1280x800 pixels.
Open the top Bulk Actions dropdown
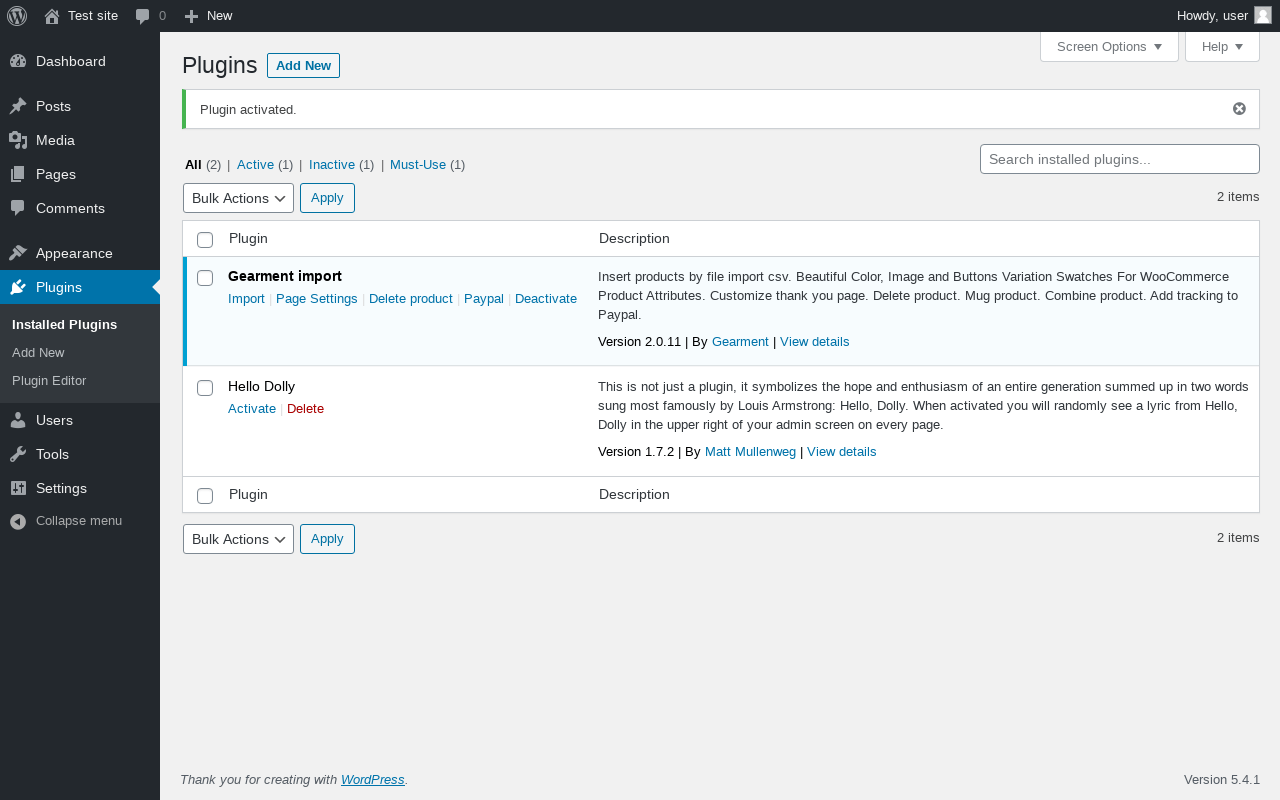click(238, 198)
